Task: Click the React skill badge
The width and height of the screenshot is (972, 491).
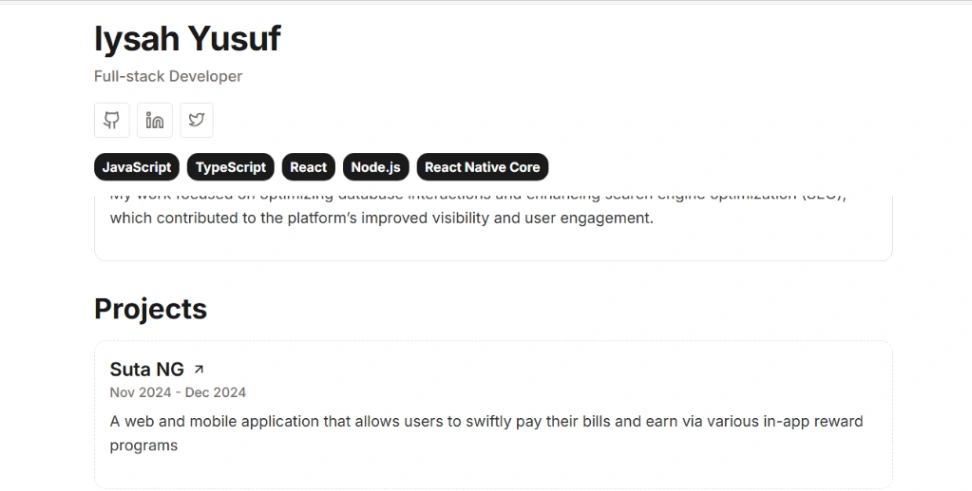Action: [308, 167]
